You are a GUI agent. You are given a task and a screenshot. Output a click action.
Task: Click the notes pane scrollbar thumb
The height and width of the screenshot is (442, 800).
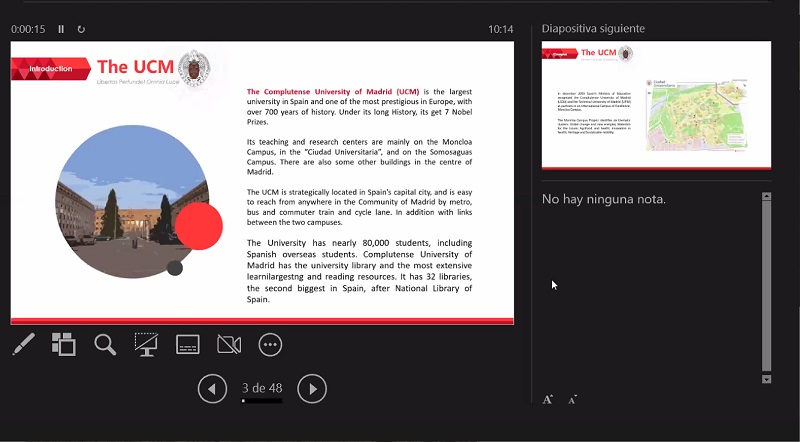click(766, 286)
